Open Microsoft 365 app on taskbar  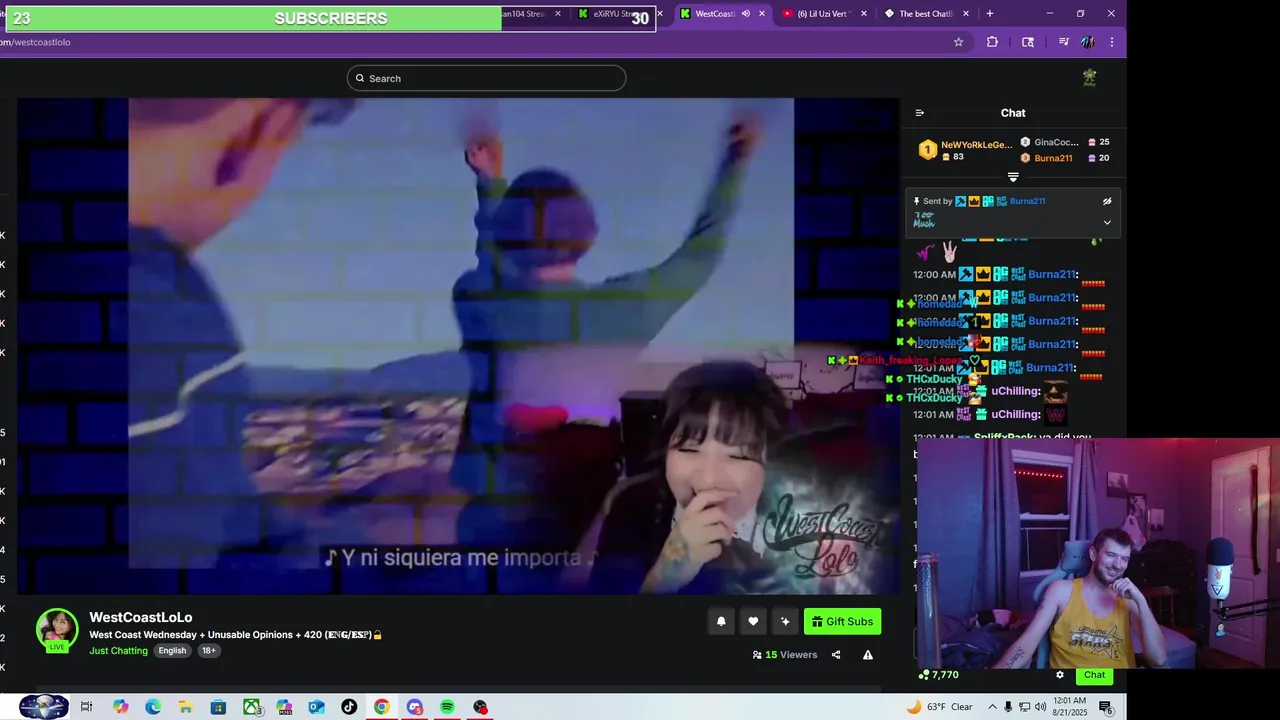tap(284, 707)
